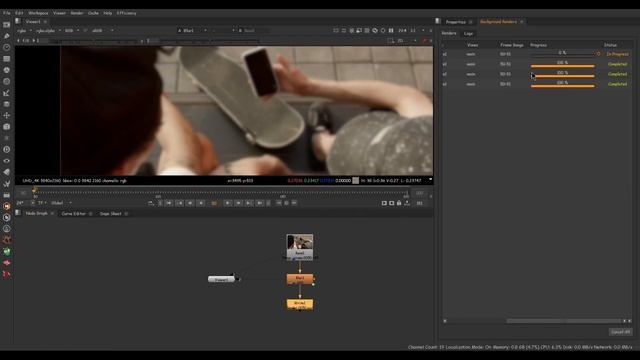Open the Filter nodes toolbar icon
The width and height of the screenshot is (640, 360).
coord(7,82)
